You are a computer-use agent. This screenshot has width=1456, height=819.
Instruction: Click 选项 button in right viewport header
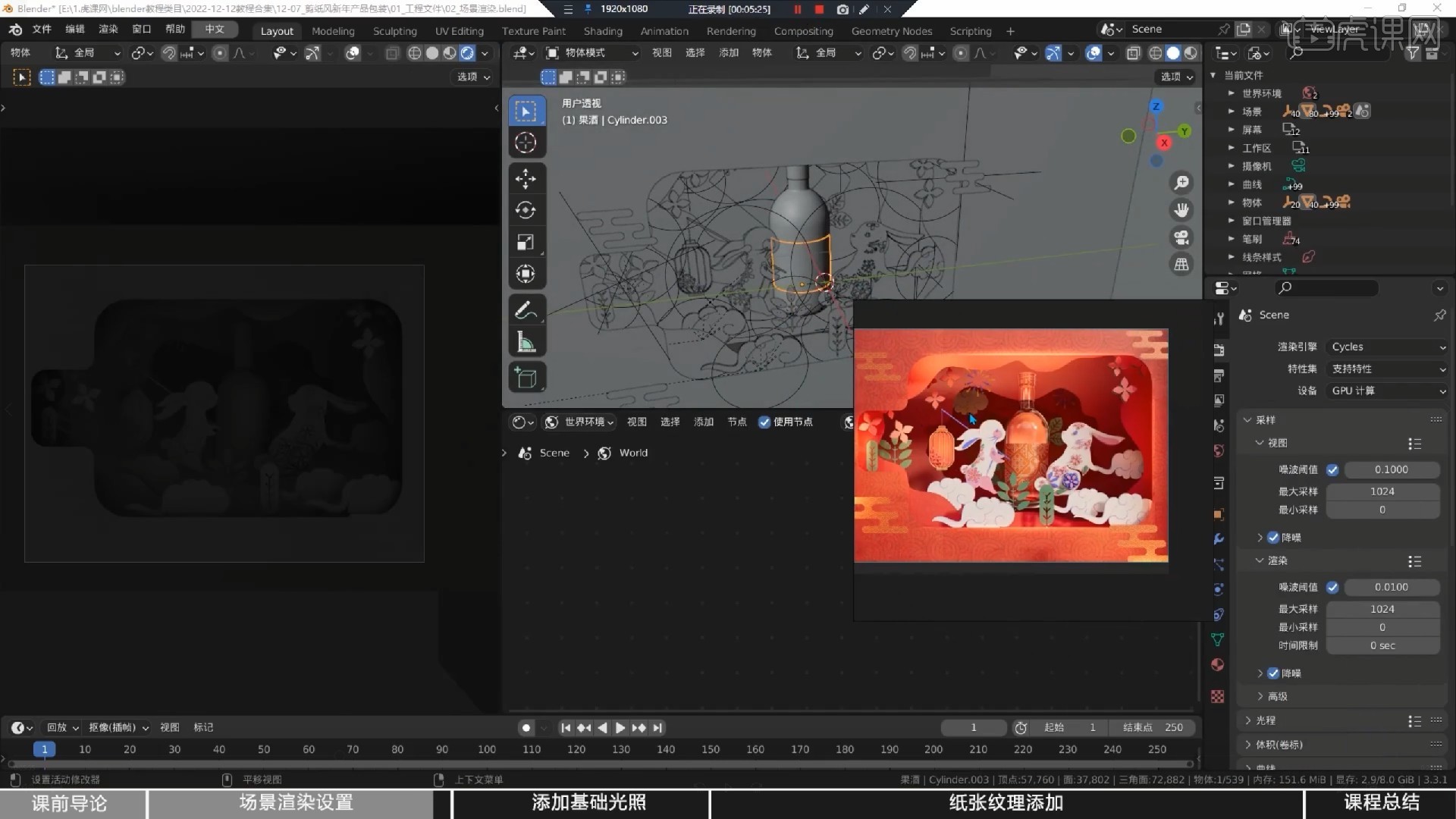[1176, 77]
